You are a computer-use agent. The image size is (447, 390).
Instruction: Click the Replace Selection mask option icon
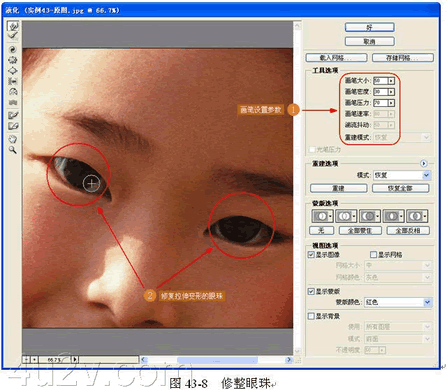point(322,216)
